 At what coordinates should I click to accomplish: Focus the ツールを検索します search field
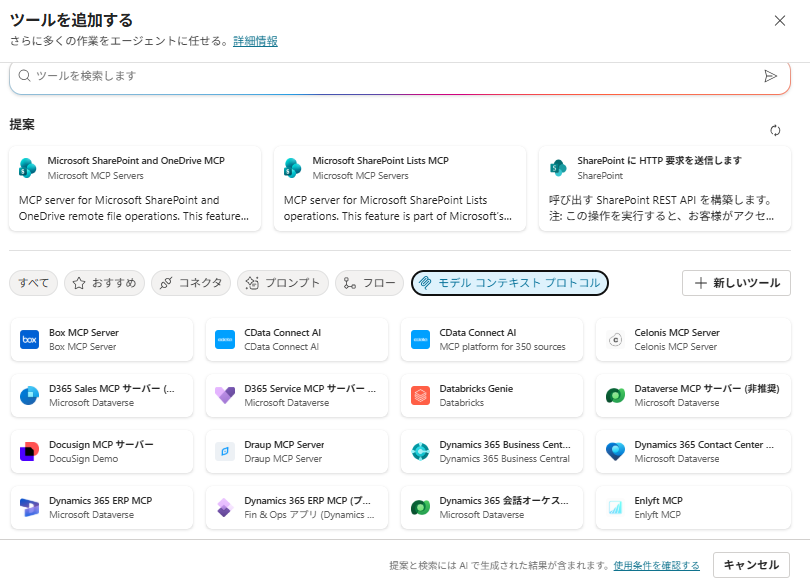pos(400,76)
